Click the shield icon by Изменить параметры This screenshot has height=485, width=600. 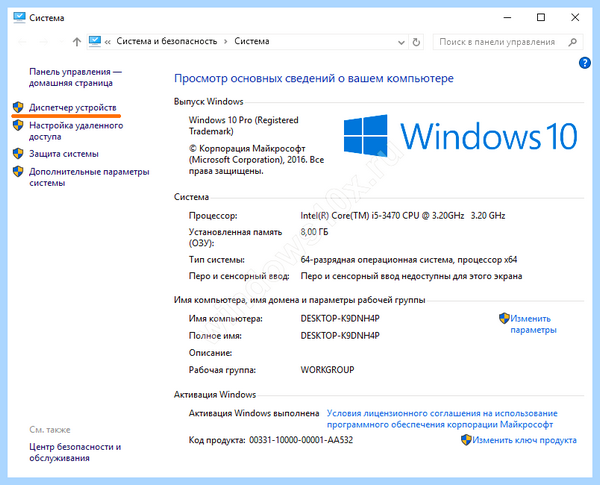point(504,318)
